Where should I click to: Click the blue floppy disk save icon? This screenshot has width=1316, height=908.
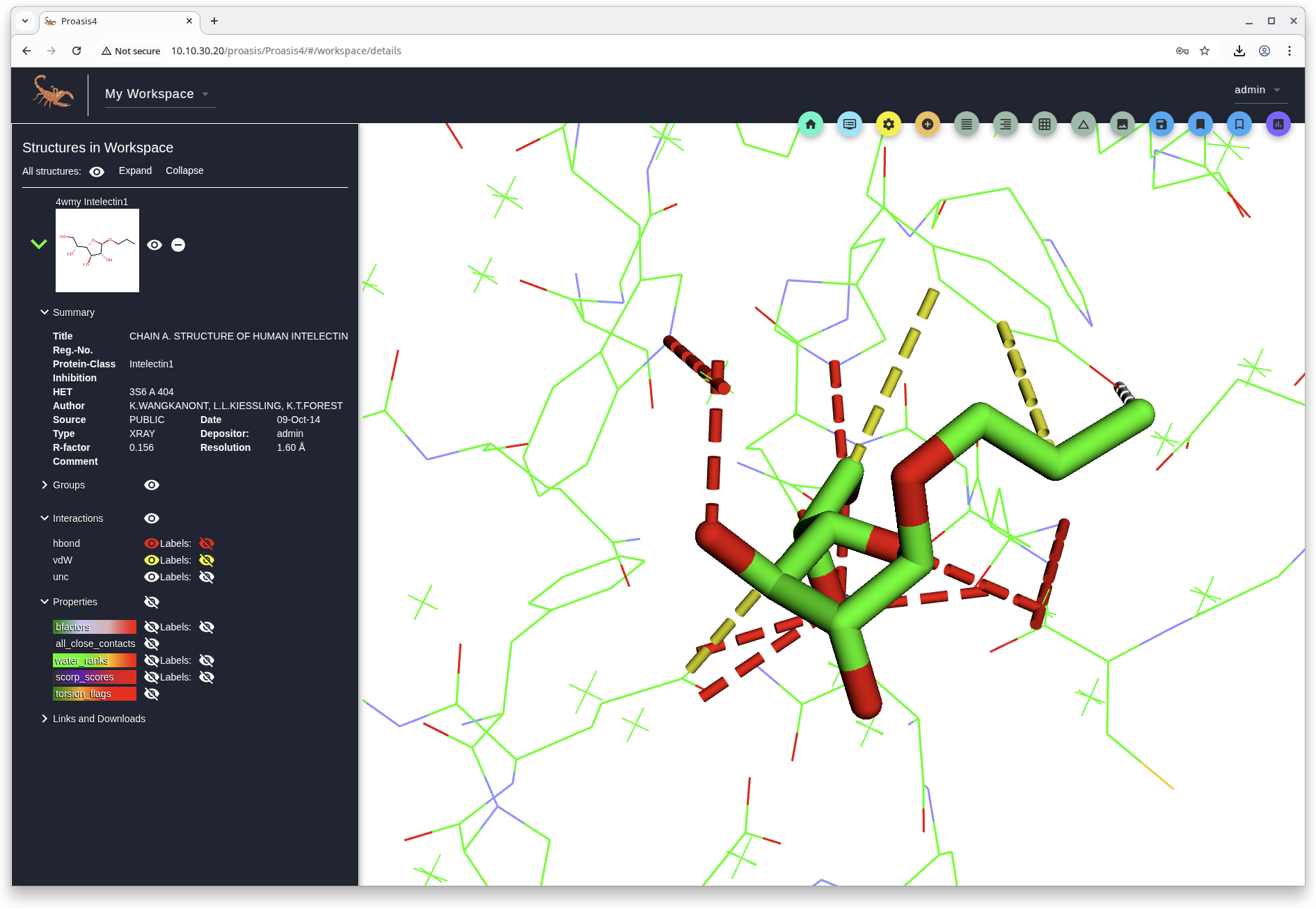(x=1162, y=125)
